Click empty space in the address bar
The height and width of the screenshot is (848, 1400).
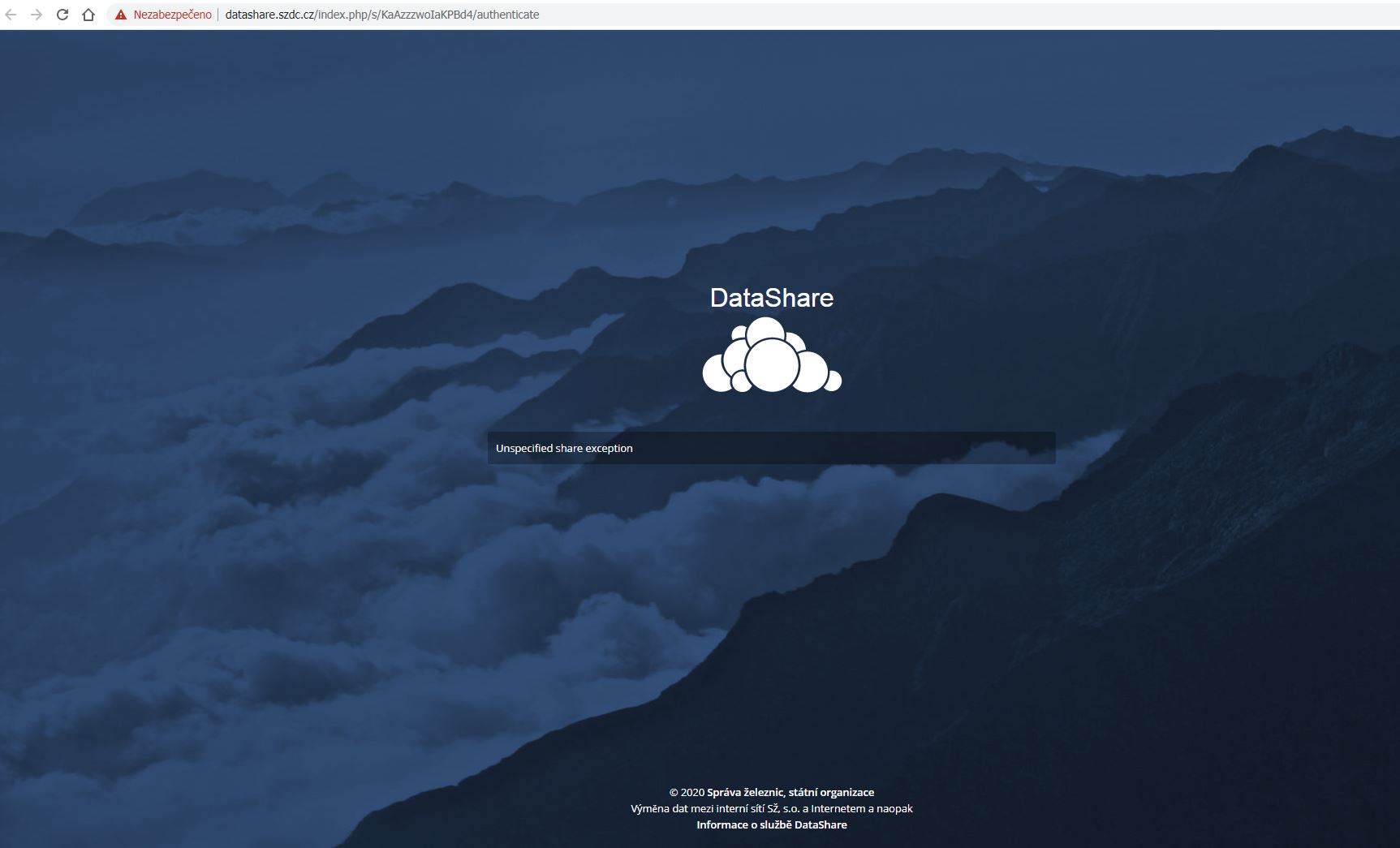point(893,15)
